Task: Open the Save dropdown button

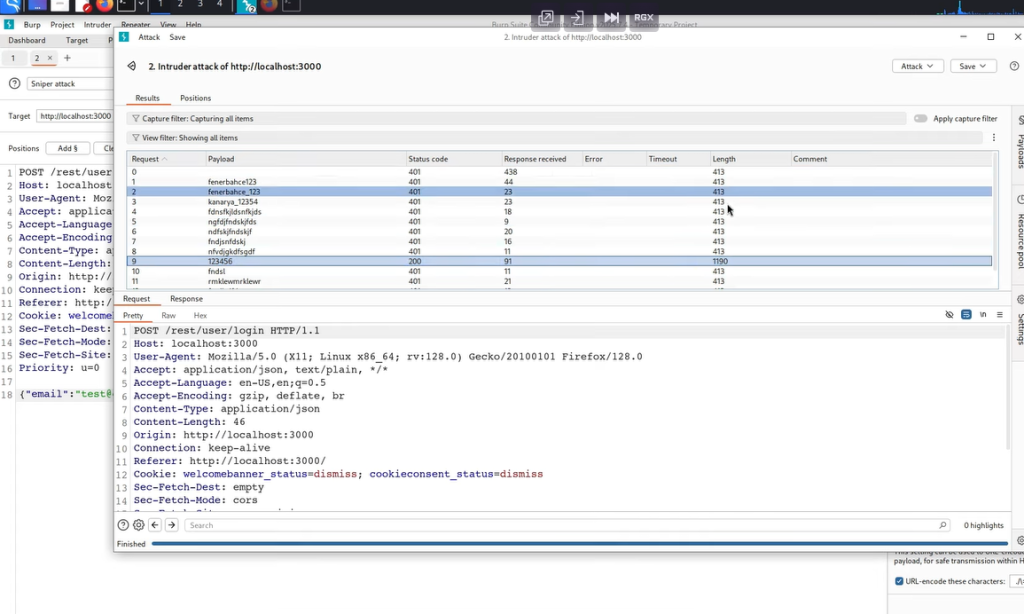Action: coord(972,66)
